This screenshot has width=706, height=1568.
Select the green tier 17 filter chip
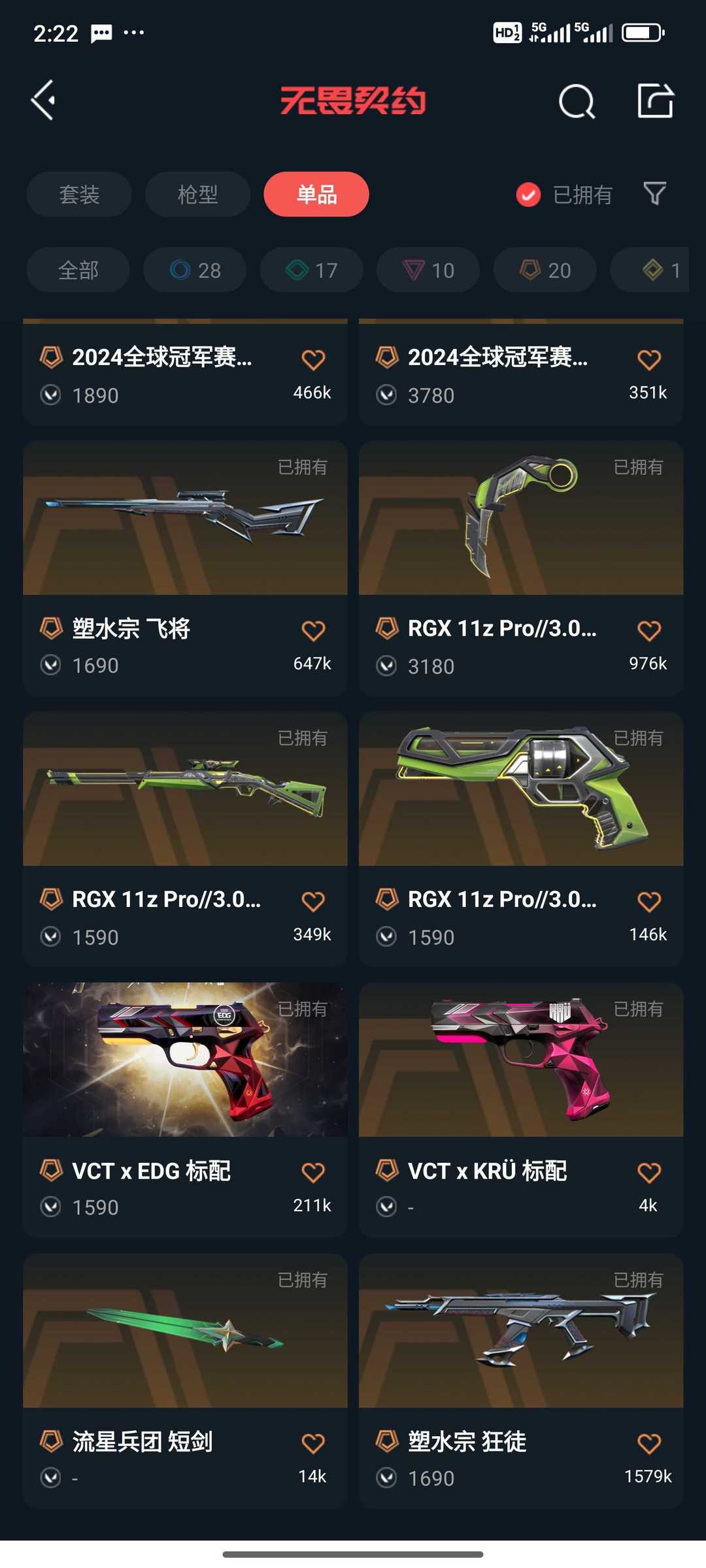(x=312, y=270)
